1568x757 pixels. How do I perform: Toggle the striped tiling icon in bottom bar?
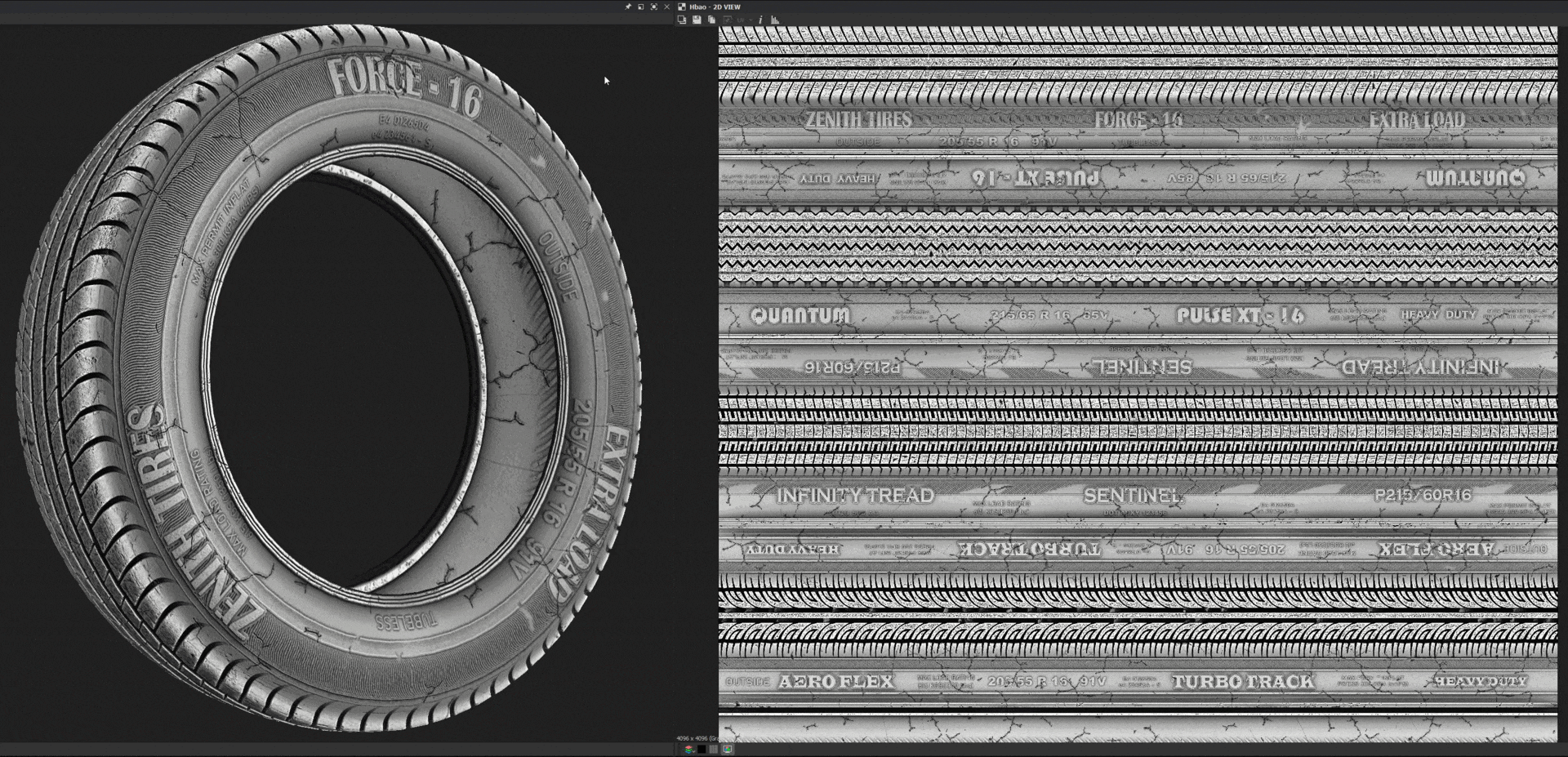coord(714,749)
